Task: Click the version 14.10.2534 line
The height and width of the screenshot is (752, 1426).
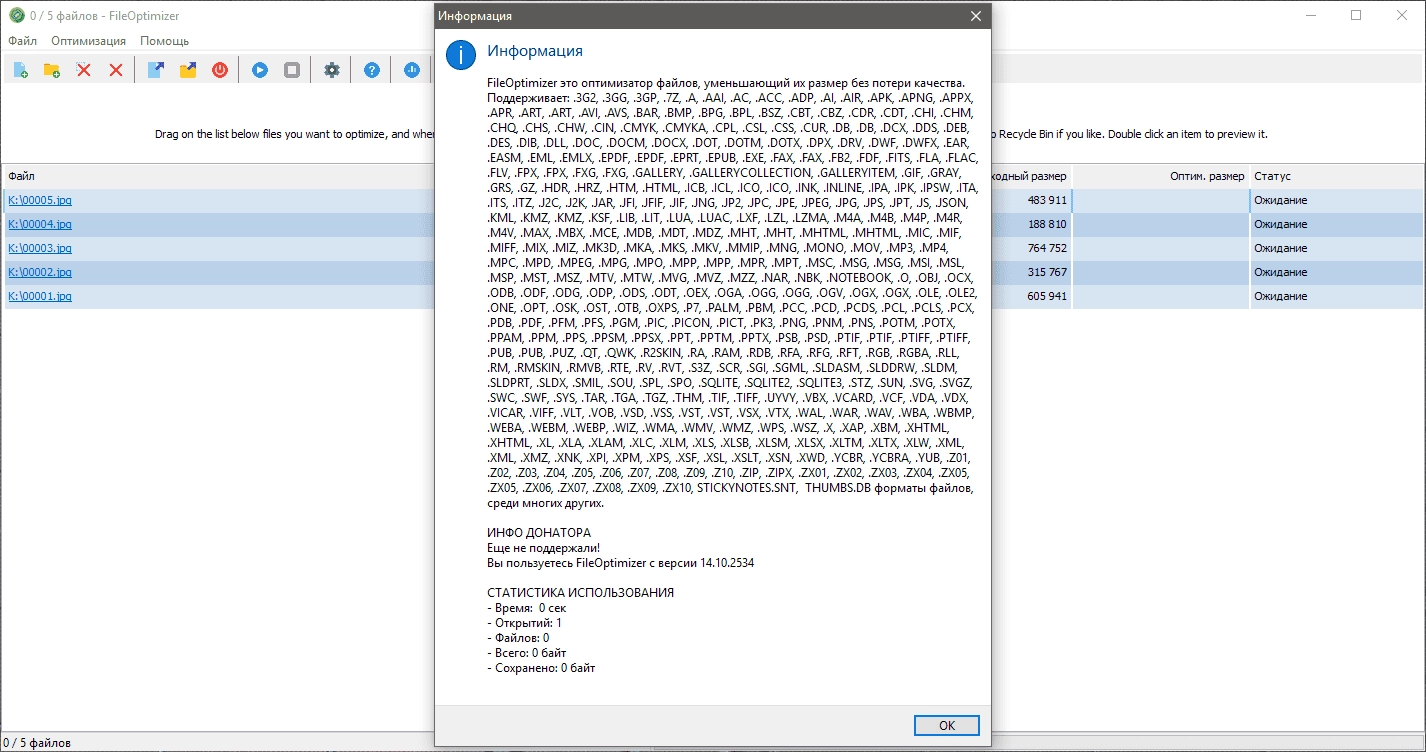Action: [621, 563]
